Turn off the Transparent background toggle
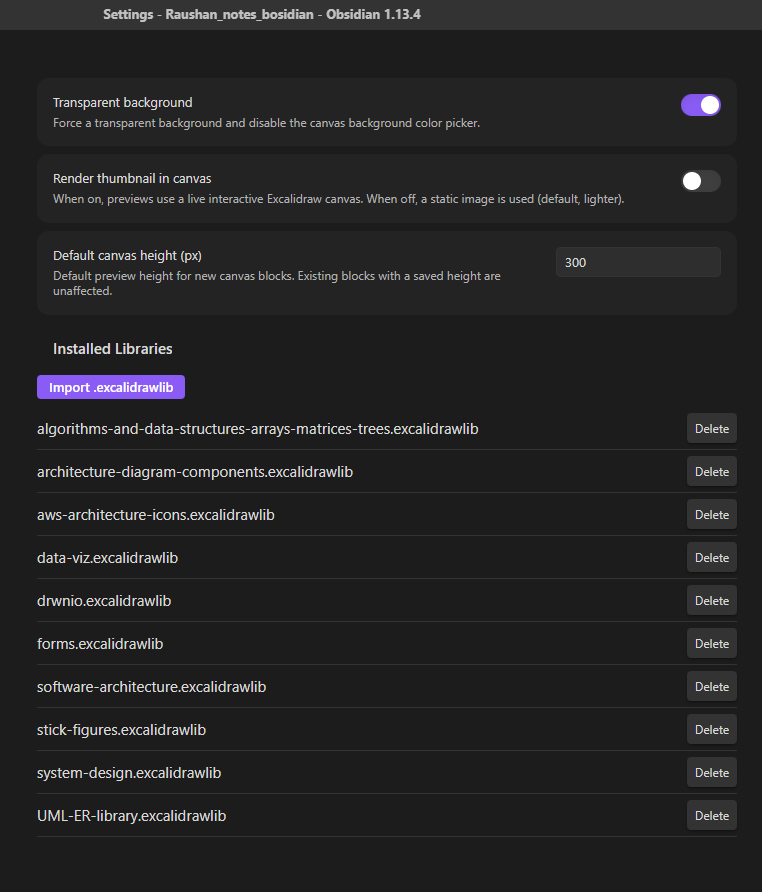 tap(701, 105)
